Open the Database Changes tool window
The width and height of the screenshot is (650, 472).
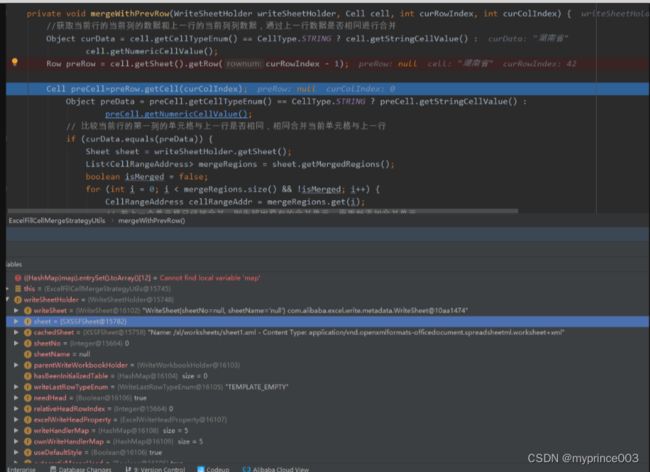coord(80,469)
